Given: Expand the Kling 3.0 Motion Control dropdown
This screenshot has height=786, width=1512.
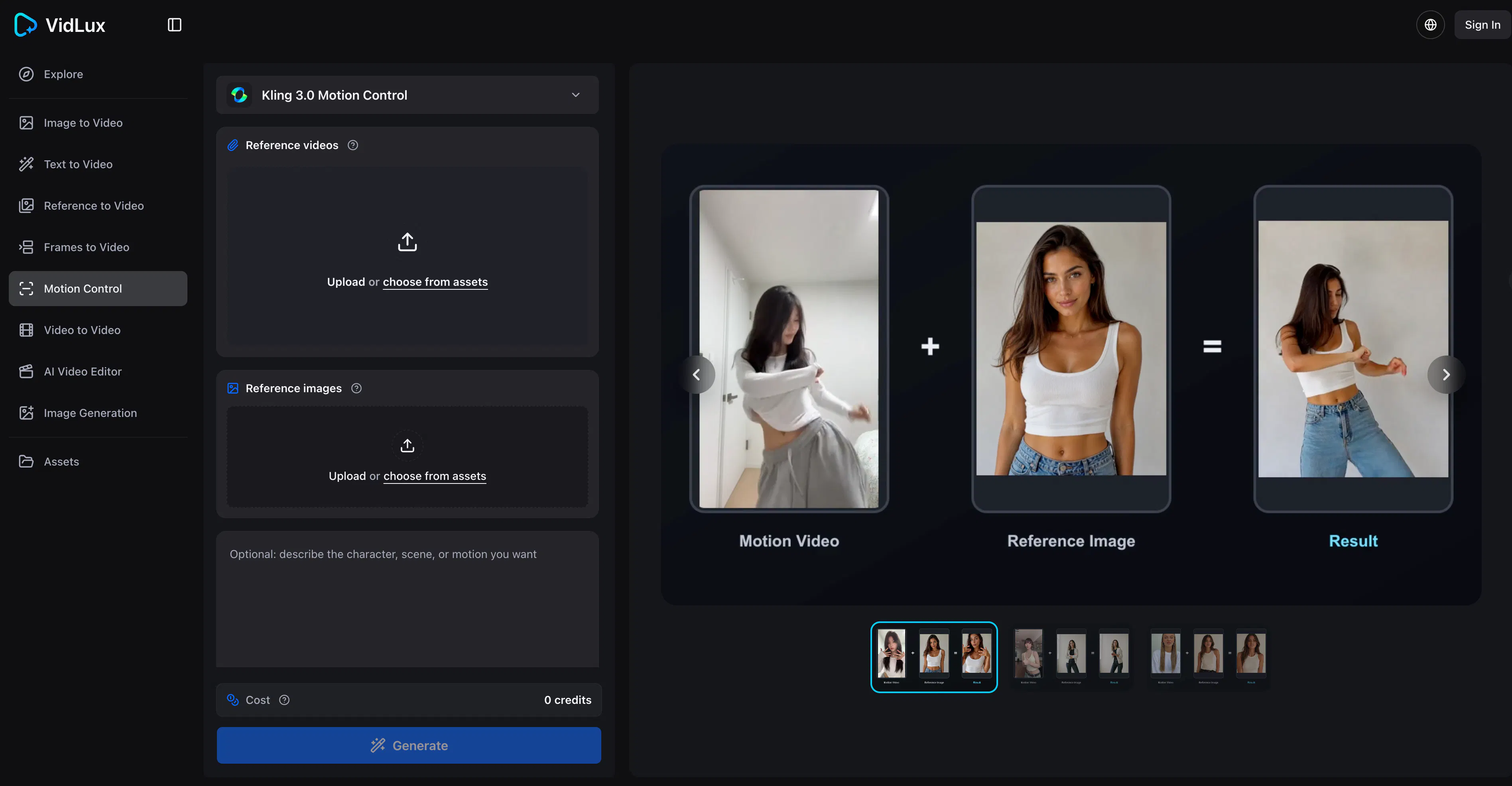Looking at the screenshot, I should [408, 95].
